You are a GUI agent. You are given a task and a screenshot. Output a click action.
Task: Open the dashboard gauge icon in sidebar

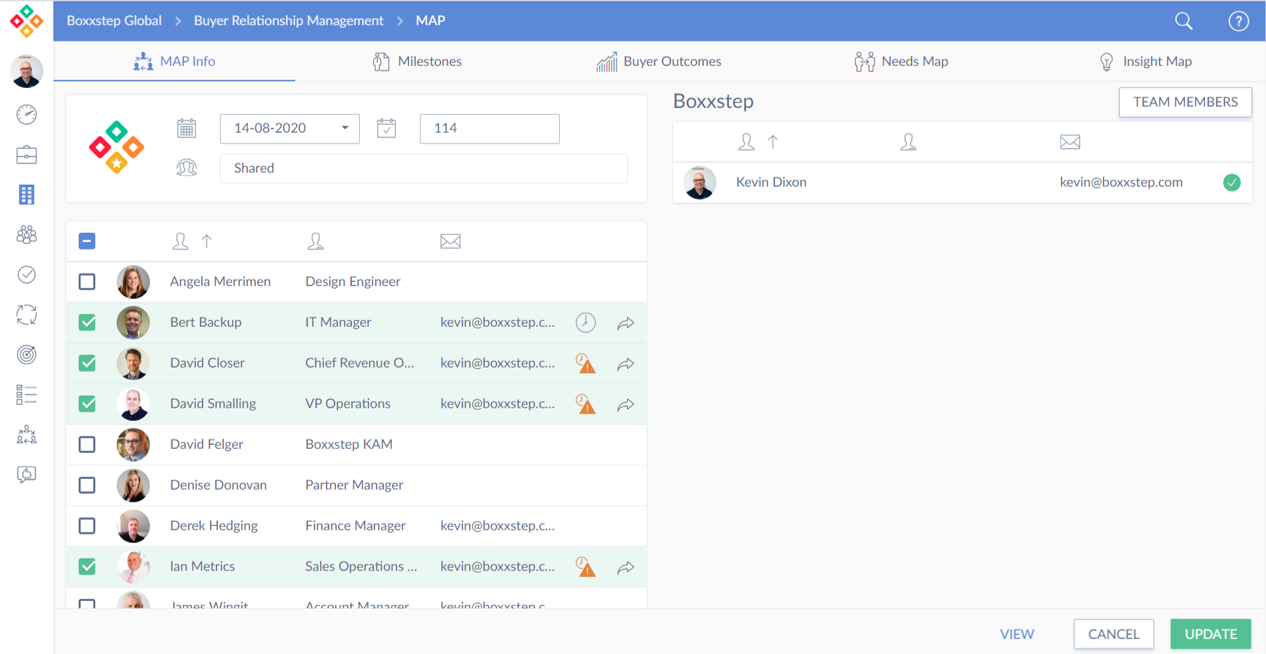(27, 115)
